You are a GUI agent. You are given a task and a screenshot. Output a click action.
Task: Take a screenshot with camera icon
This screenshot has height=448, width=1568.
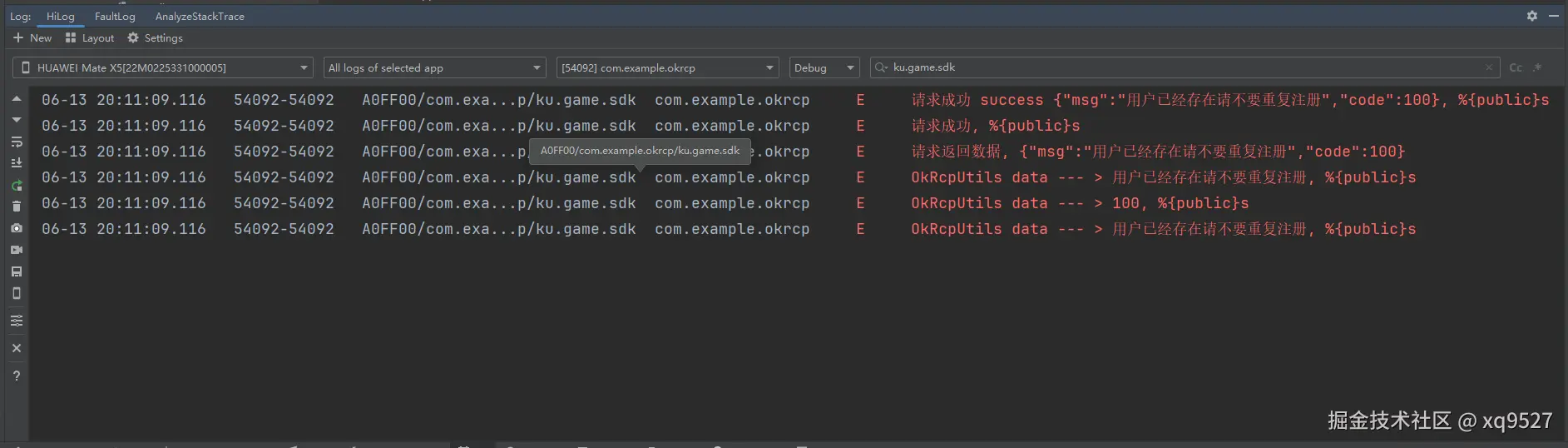tap(17, 227)
